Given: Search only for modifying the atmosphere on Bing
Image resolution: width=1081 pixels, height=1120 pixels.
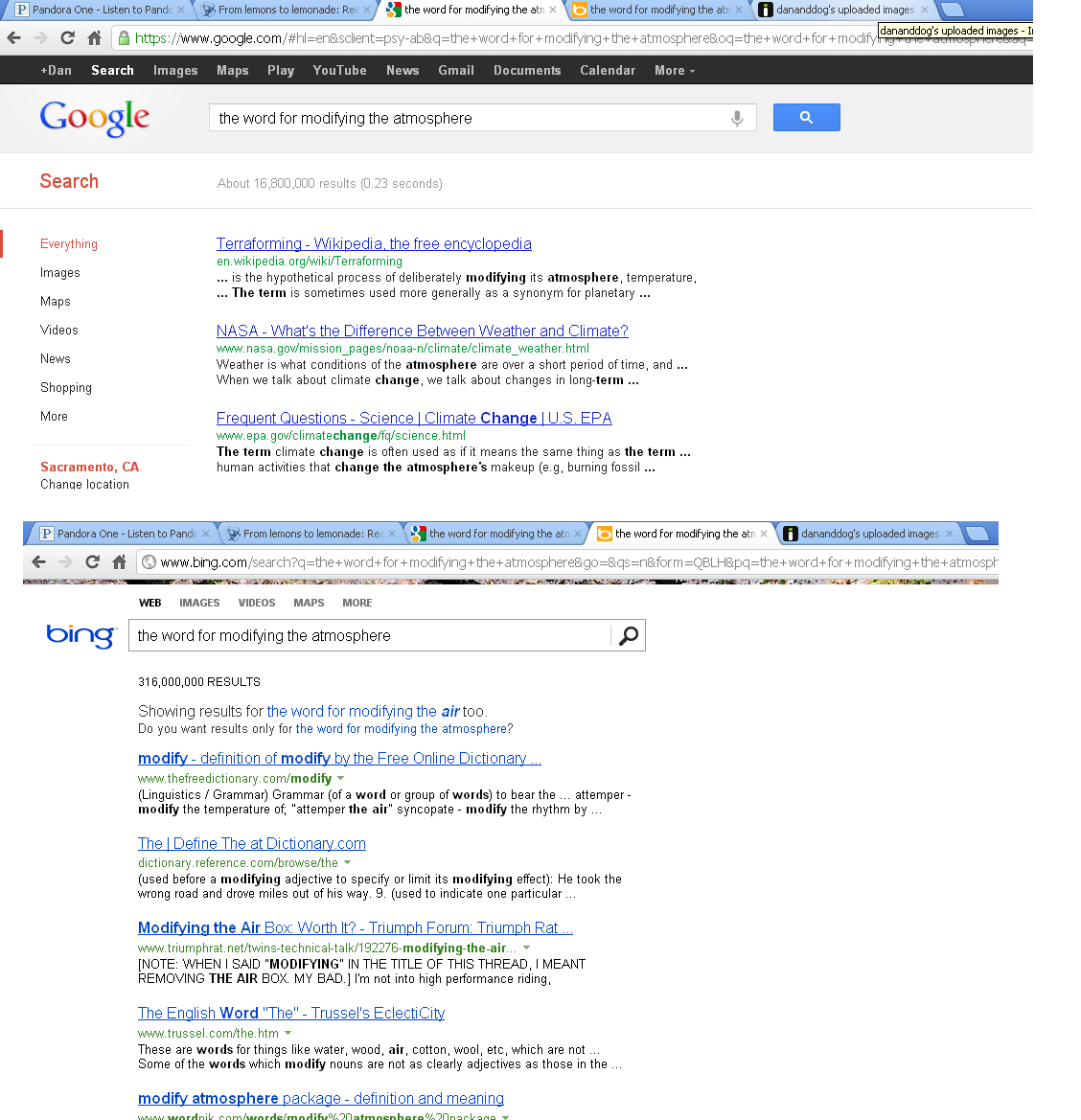Looking at the screenshot, I should (x=401, y=728).
